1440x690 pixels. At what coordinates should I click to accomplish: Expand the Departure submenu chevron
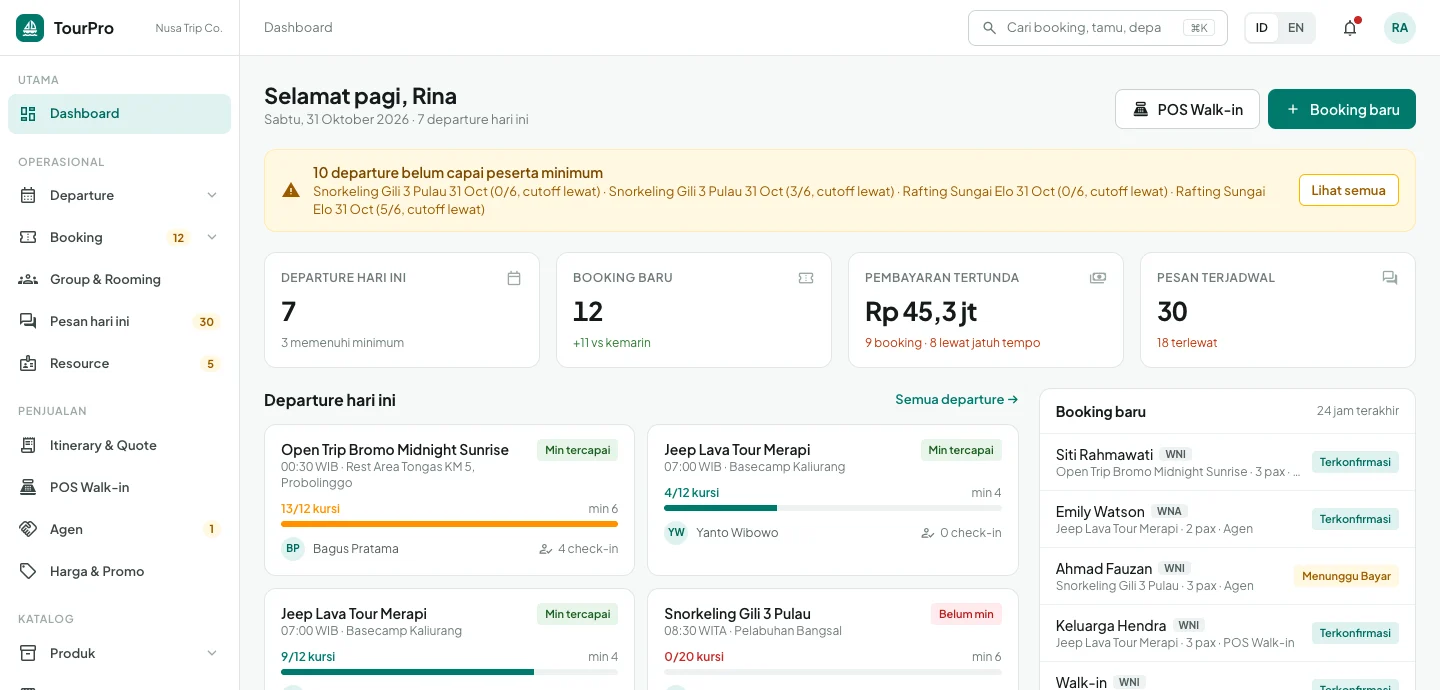212,195
